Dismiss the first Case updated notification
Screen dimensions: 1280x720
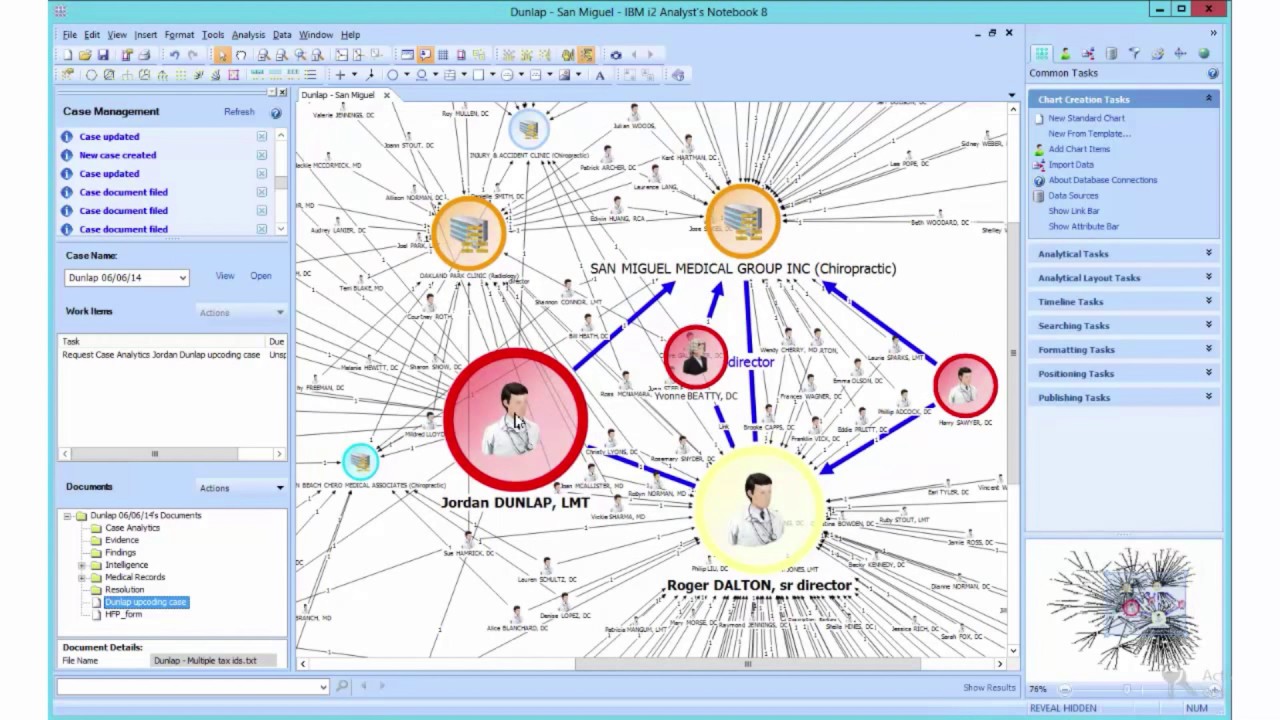pos(261,136)
